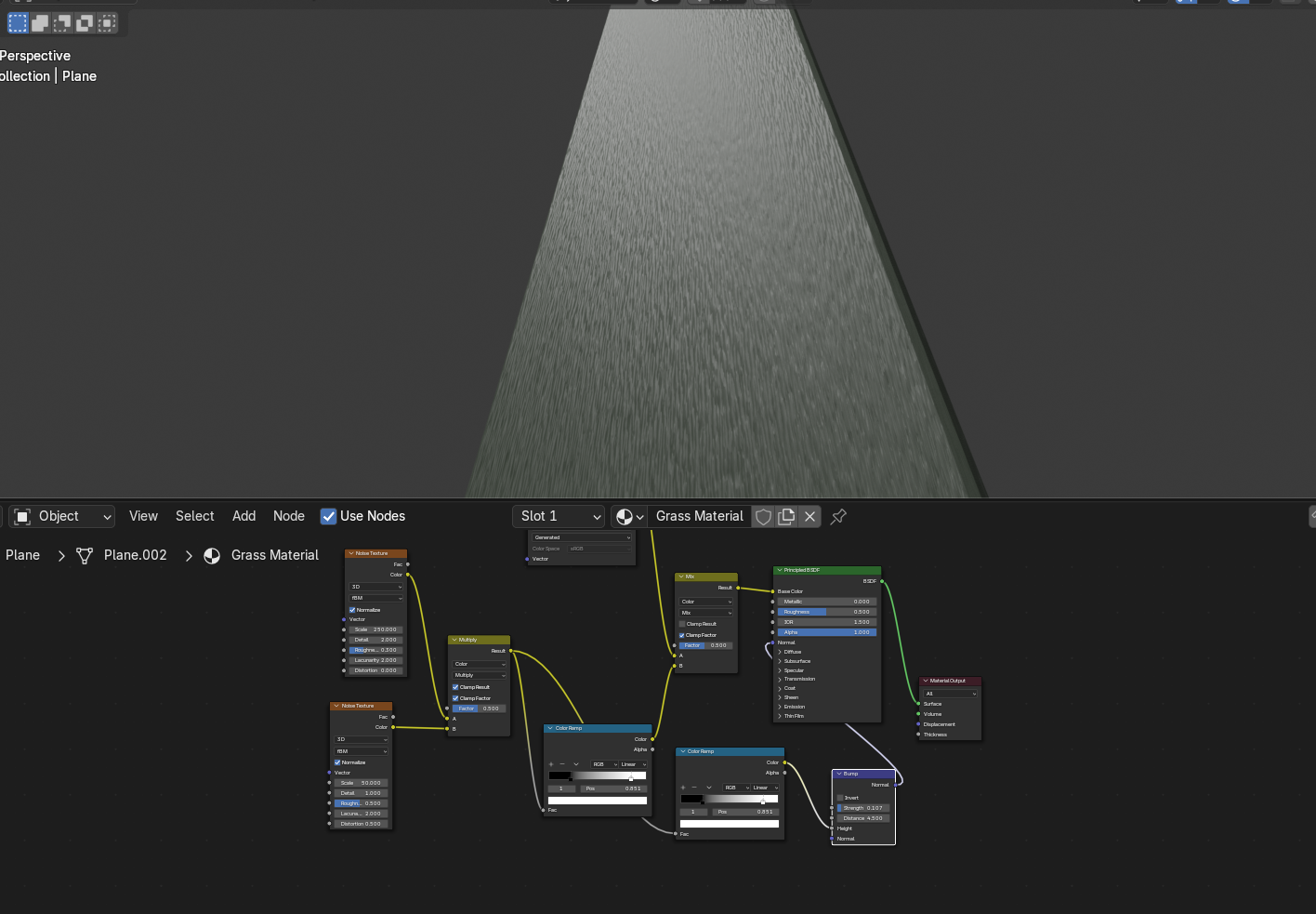
Task: Open the Node menu in node editor
Action: (x=288, y=517)
